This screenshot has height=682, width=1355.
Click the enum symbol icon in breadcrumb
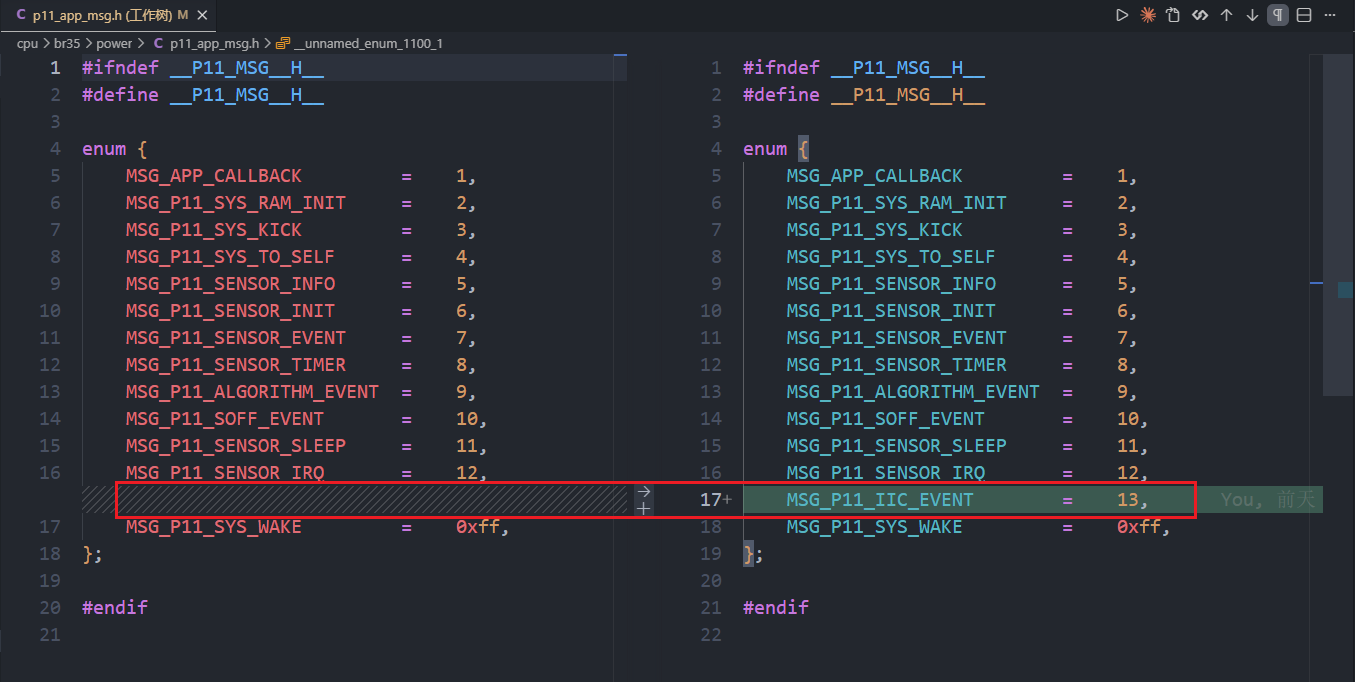283,44
